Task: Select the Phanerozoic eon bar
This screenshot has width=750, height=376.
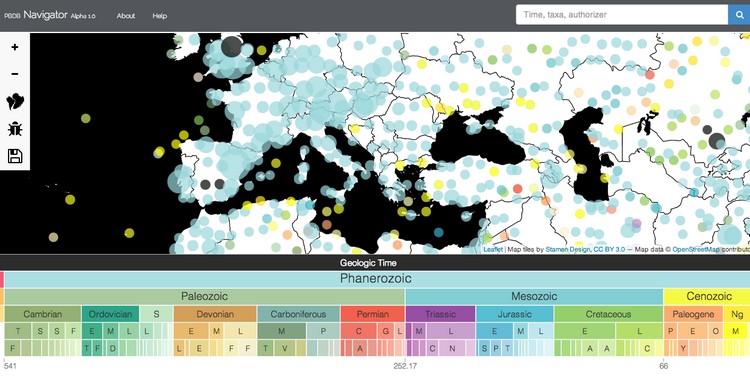Action: 377,279
